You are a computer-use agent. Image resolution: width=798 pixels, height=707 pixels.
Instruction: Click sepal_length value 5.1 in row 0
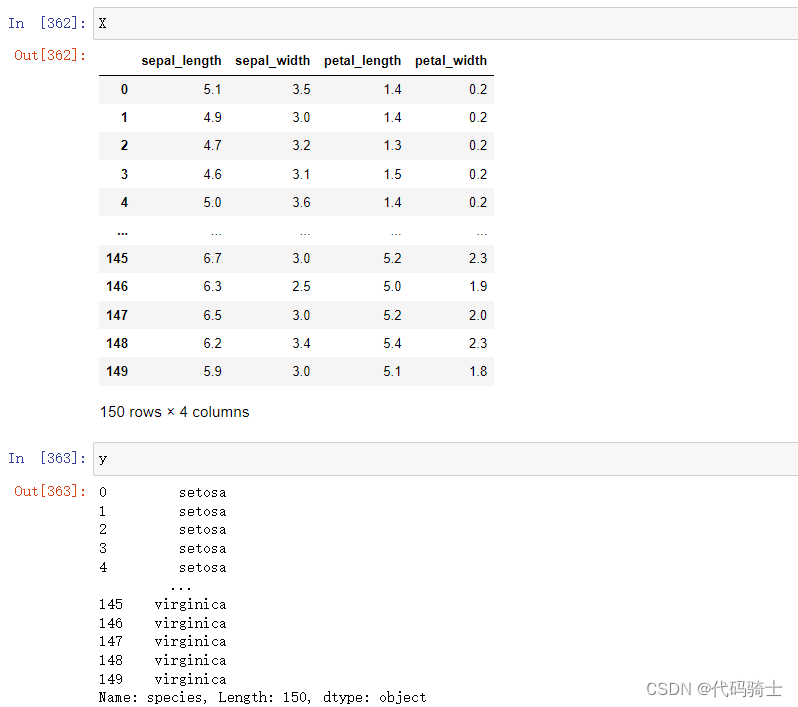point(212,90)
